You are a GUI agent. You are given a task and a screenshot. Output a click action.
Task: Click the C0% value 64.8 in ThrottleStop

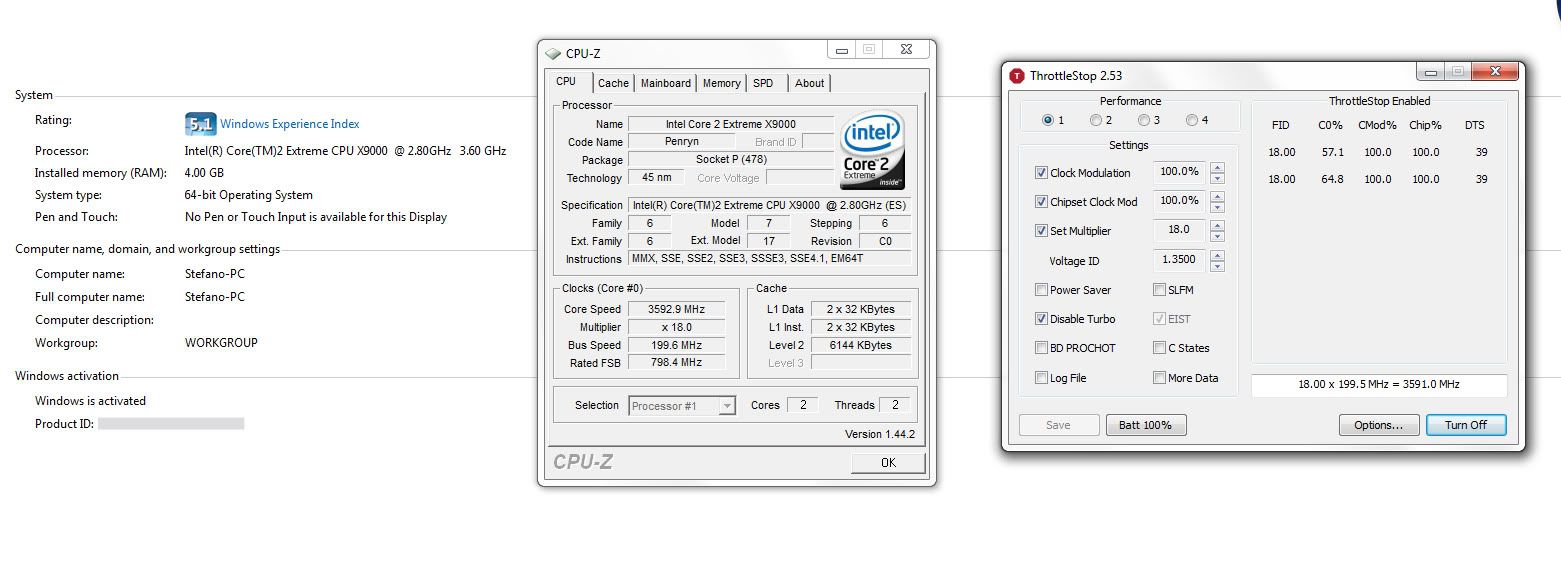click(1331, 179)
